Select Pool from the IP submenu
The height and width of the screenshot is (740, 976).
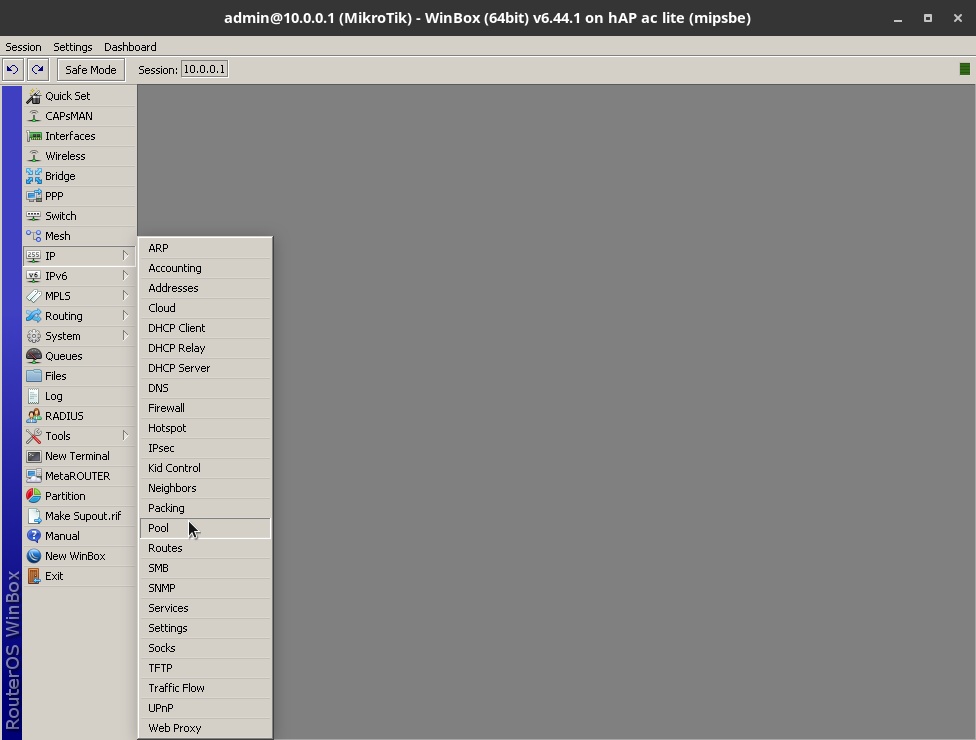pos(205,528)
